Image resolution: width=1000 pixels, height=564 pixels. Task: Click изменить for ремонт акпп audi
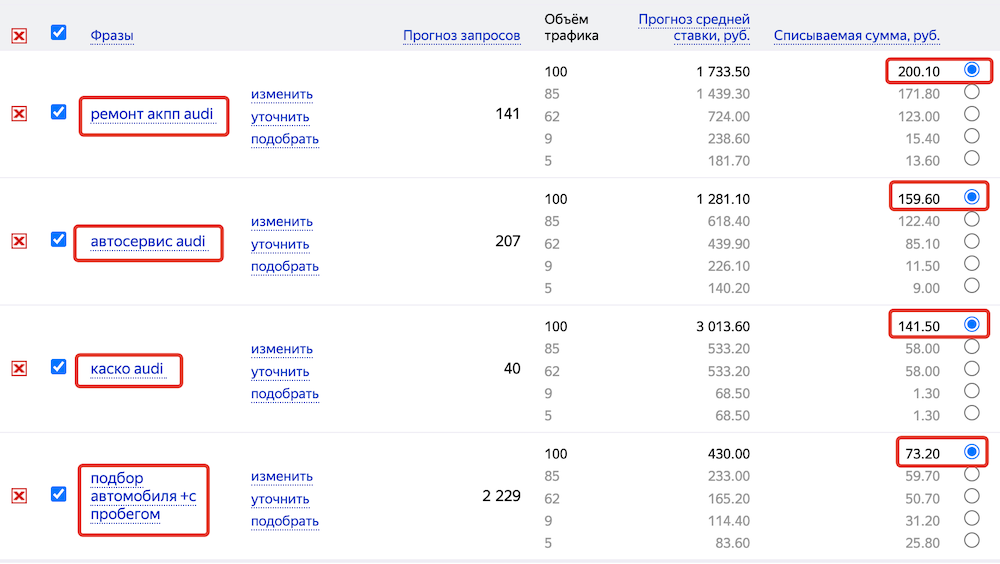[x=282, y=94]
